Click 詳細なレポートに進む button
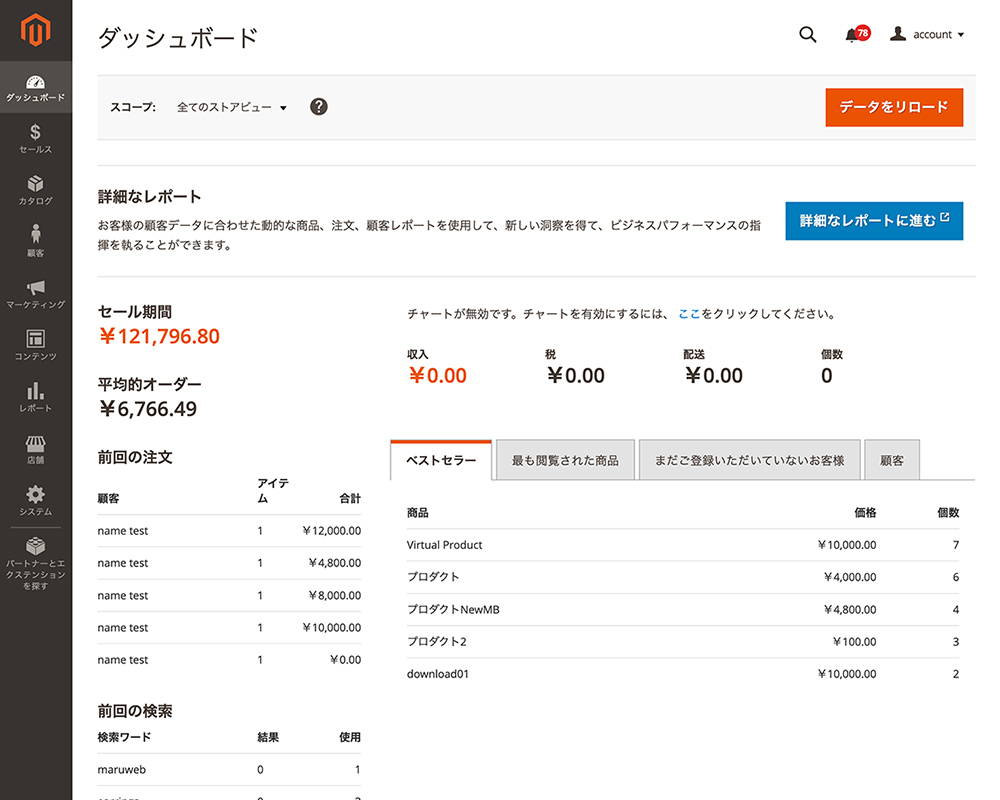 point(874,221)
